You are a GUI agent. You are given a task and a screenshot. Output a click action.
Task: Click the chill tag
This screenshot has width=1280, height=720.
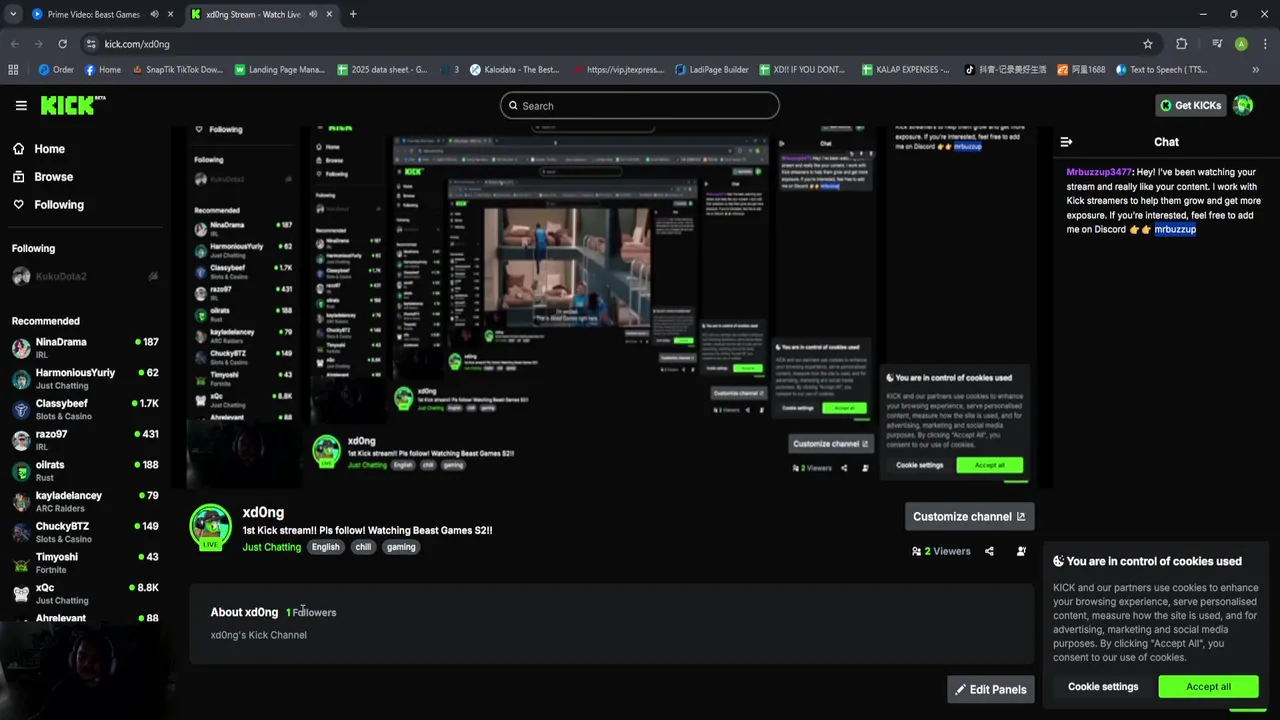click(x=363, y=547)
